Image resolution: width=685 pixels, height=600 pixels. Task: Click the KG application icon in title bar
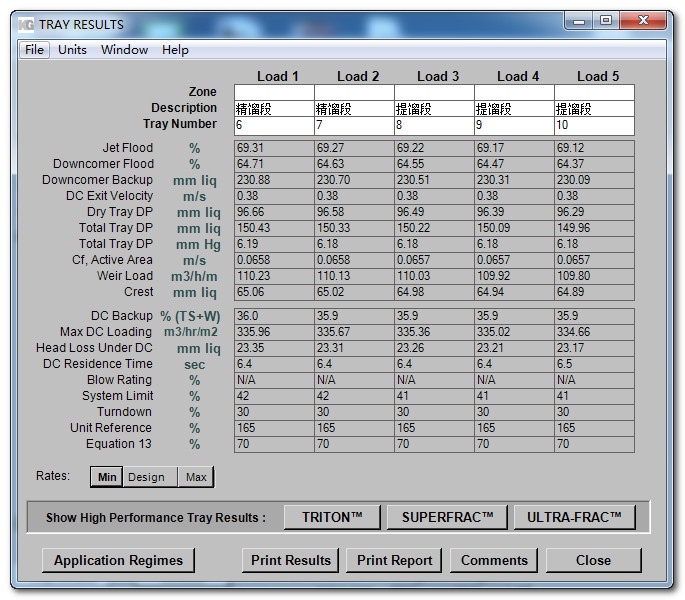click(26, 25)
